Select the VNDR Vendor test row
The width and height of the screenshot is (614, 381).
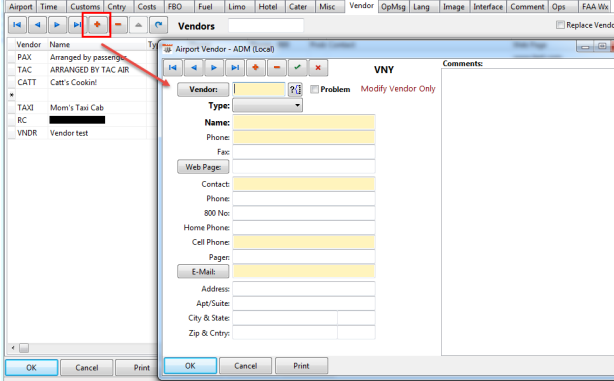(x=82, y=133)
